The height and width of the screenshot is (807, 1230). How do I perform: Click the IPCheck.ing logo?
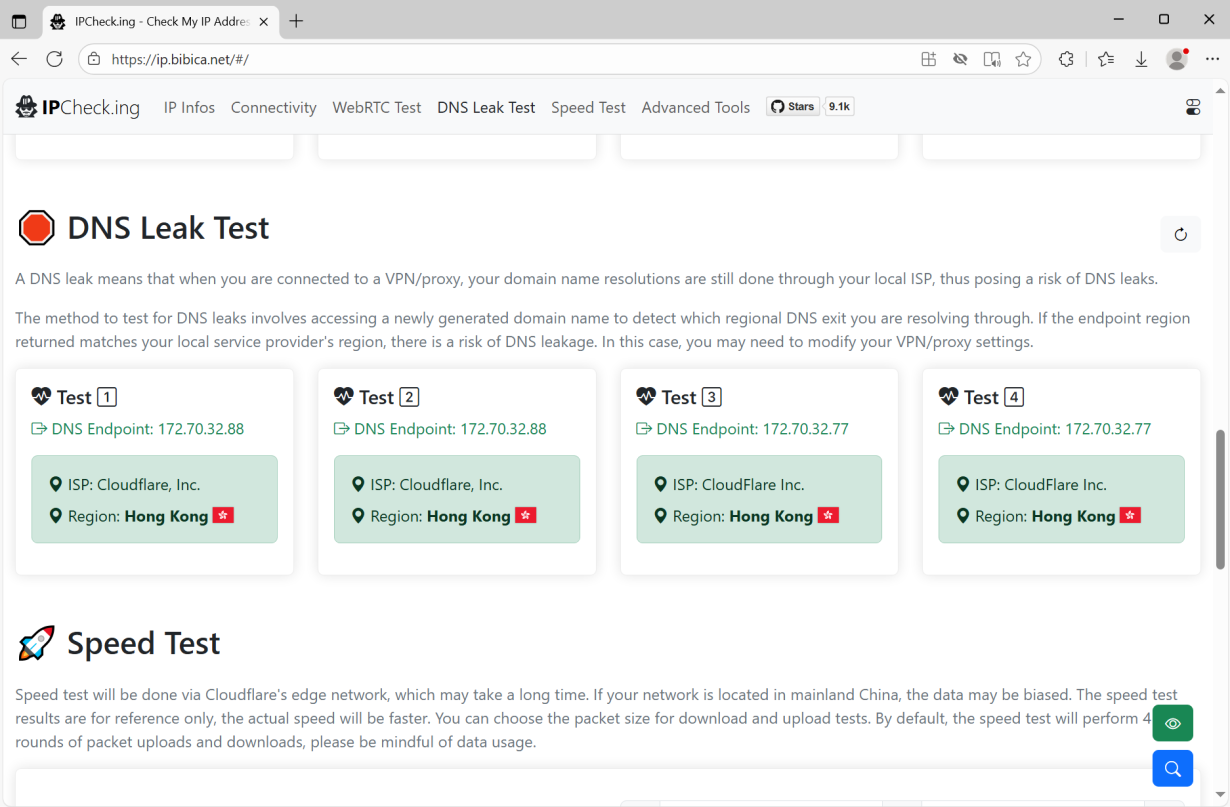coord(78,107)
